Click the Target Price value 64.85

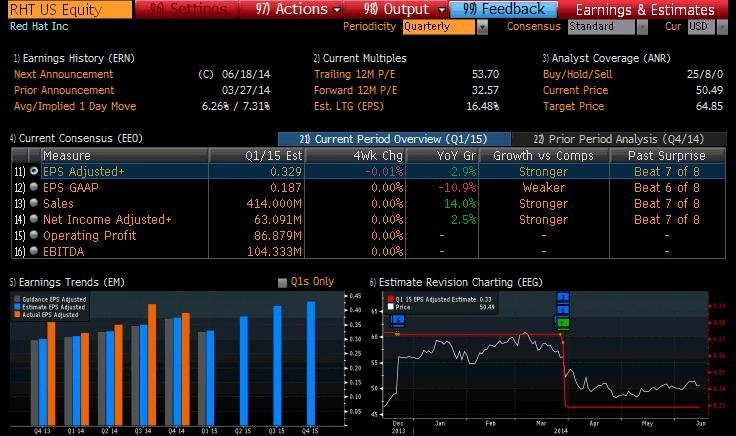pyautogui.click(x=709, y=106)
